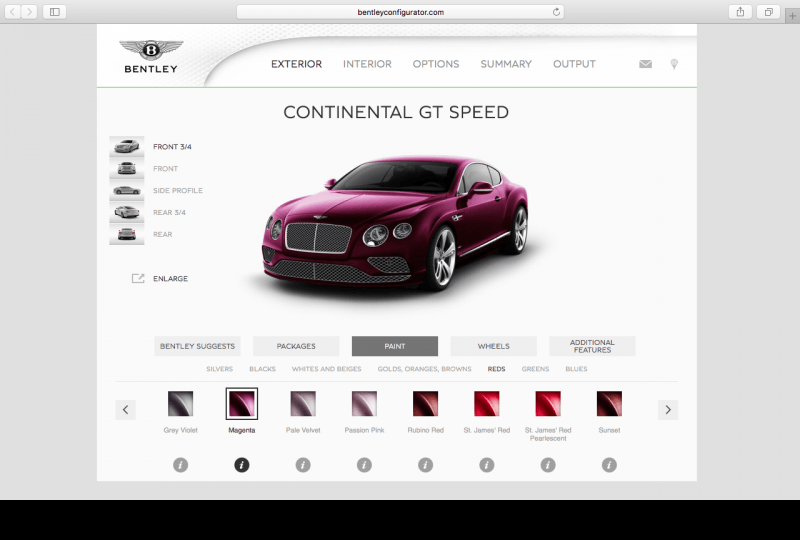
Task: Select the Rear view thumbnail
Action: click(x=127, y=234)
